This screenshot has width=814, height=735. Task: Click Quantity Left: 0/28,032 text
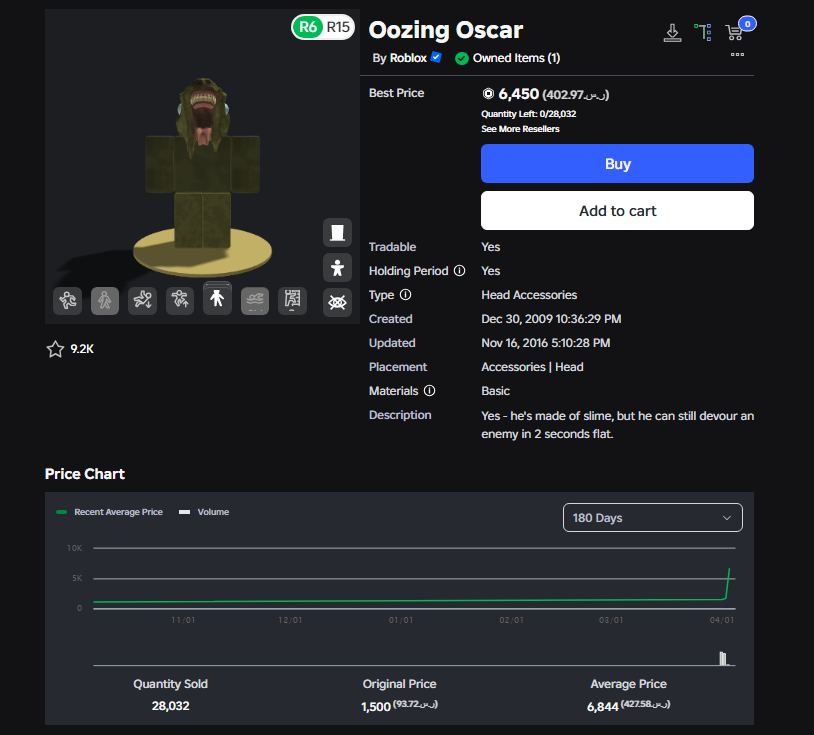tap(528, 114)
